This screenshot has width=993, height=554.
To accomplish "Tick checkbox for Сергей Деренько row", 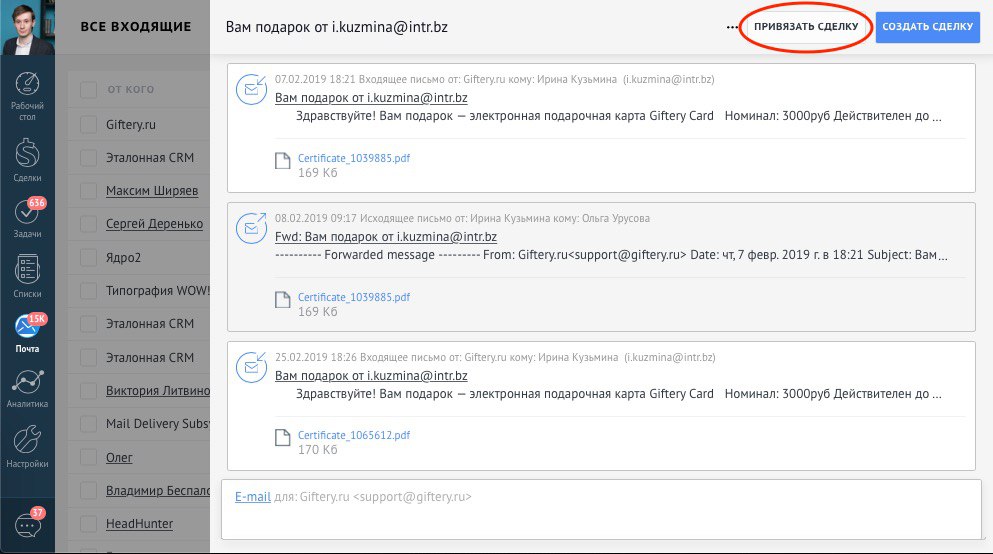I will click(x=89, y=223).
